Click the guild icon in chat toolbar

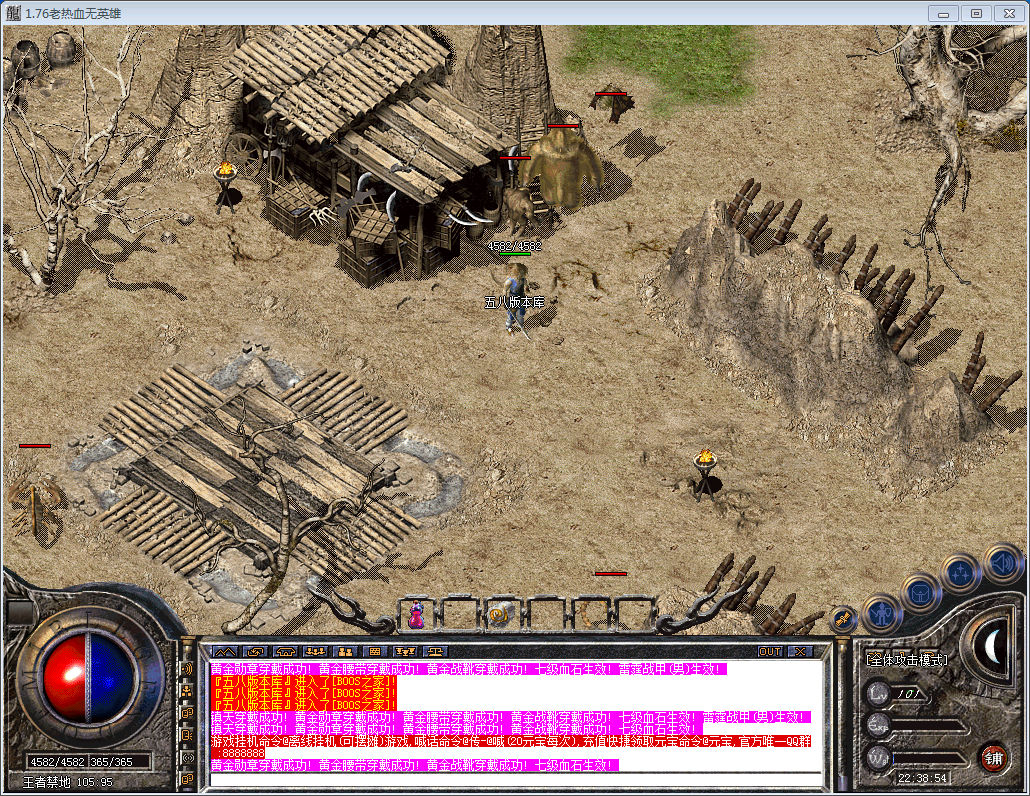(285, 652)
